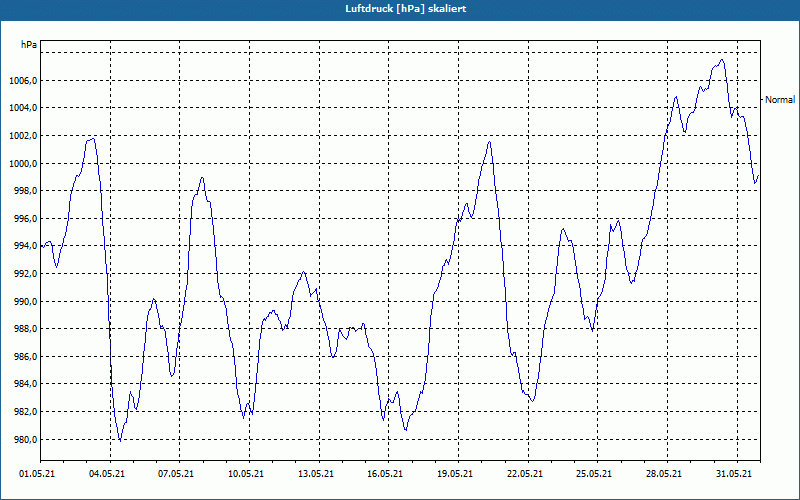
Task: Click the 994,0 axis value
Action: coord(27,246)
